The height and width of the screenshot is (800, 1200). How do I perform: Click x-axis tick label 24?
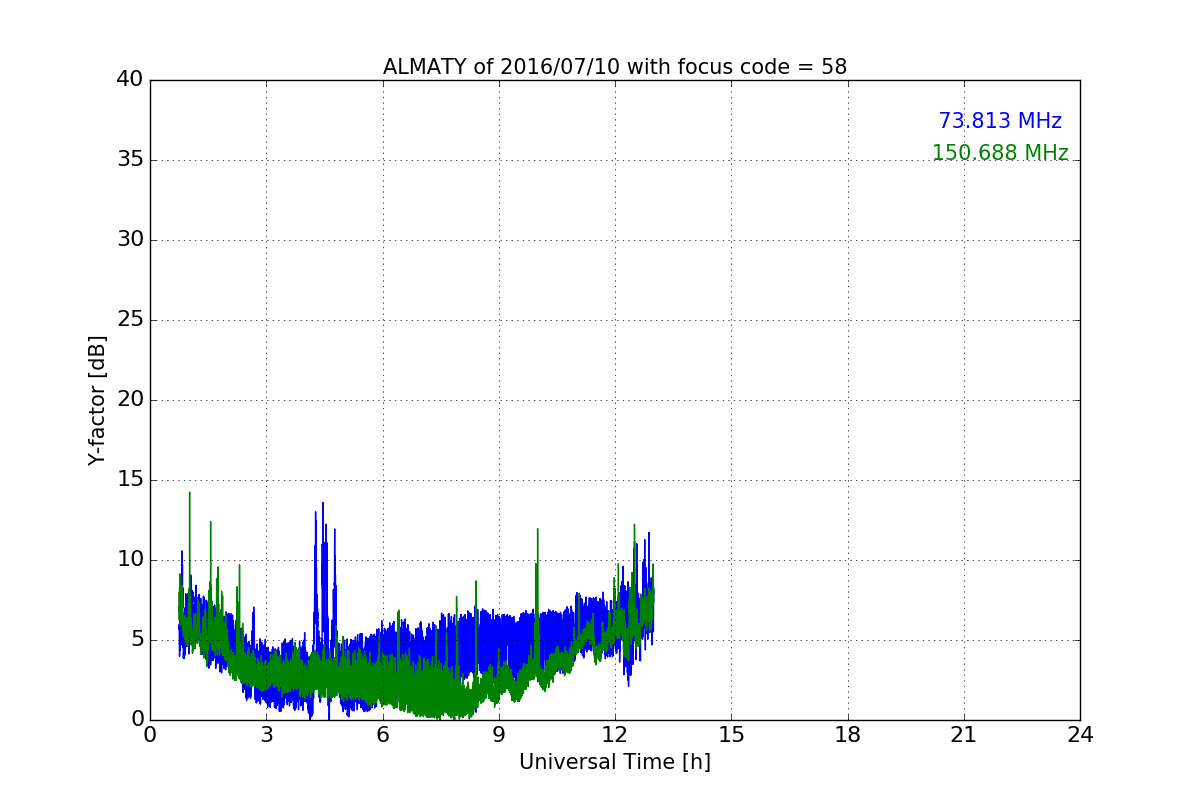click(1080, 734)
